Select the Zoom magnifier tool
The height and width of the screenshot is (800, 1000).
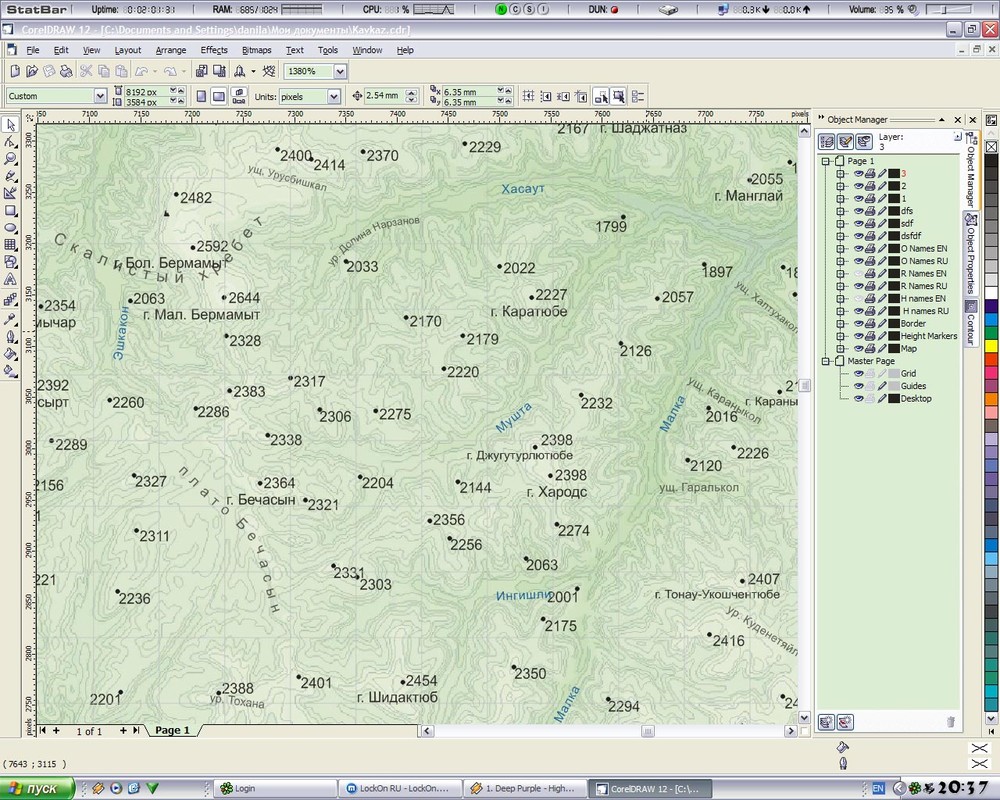(10, 159)
